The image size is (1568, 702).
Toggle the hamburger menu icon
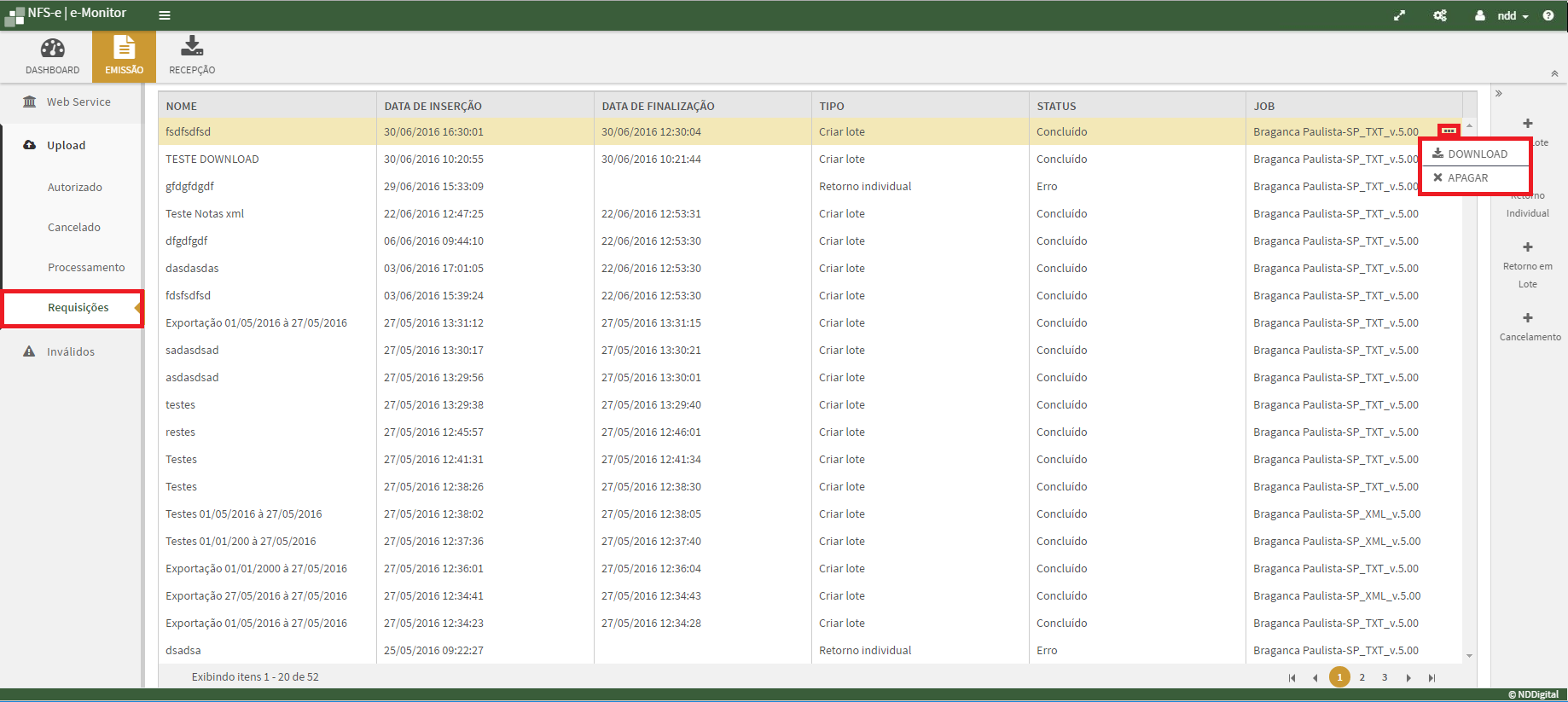[165, 15]
